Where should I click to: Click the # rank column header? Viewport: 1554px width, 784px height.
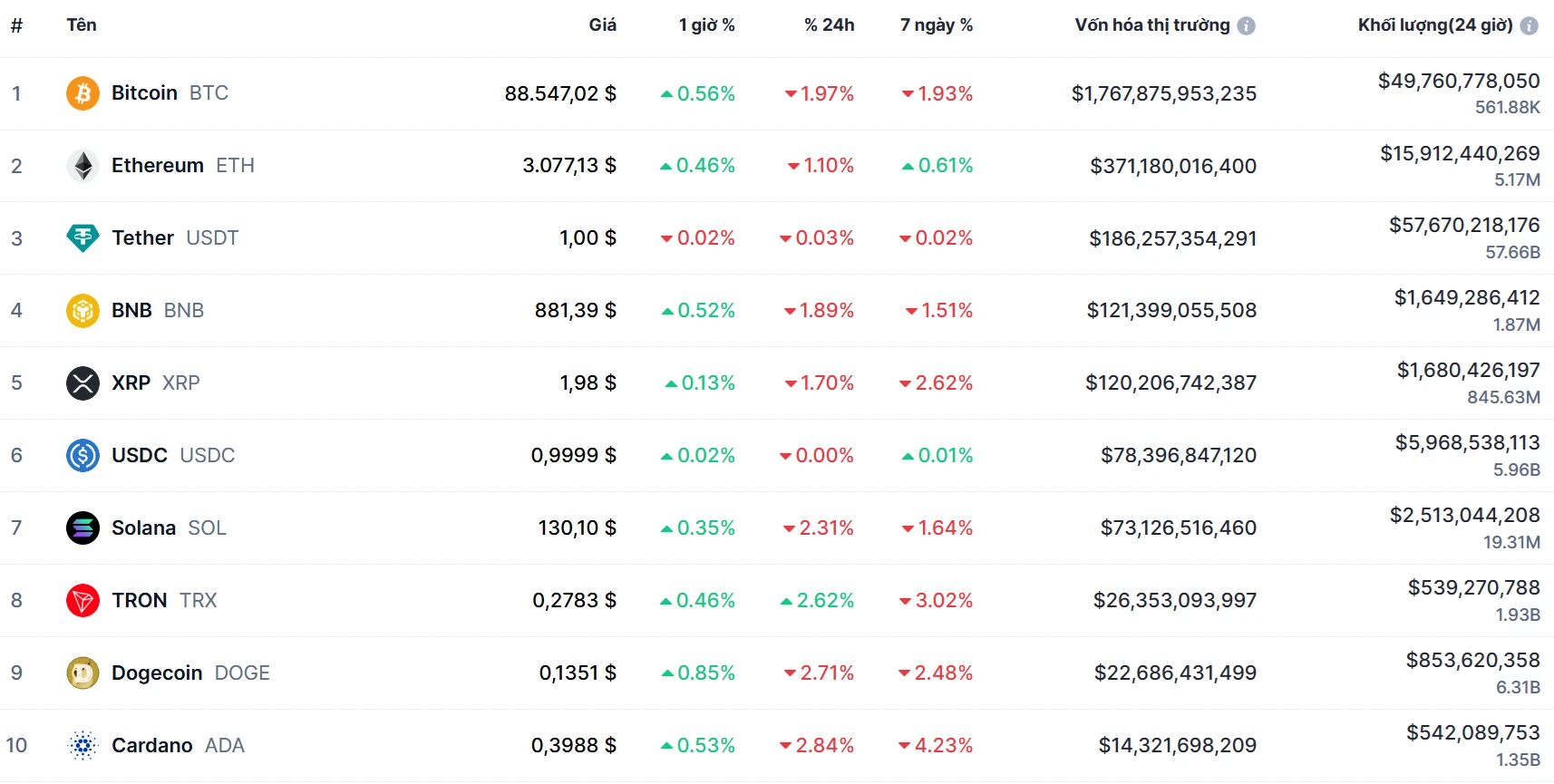pyautogui.click(x=16, y=25)
